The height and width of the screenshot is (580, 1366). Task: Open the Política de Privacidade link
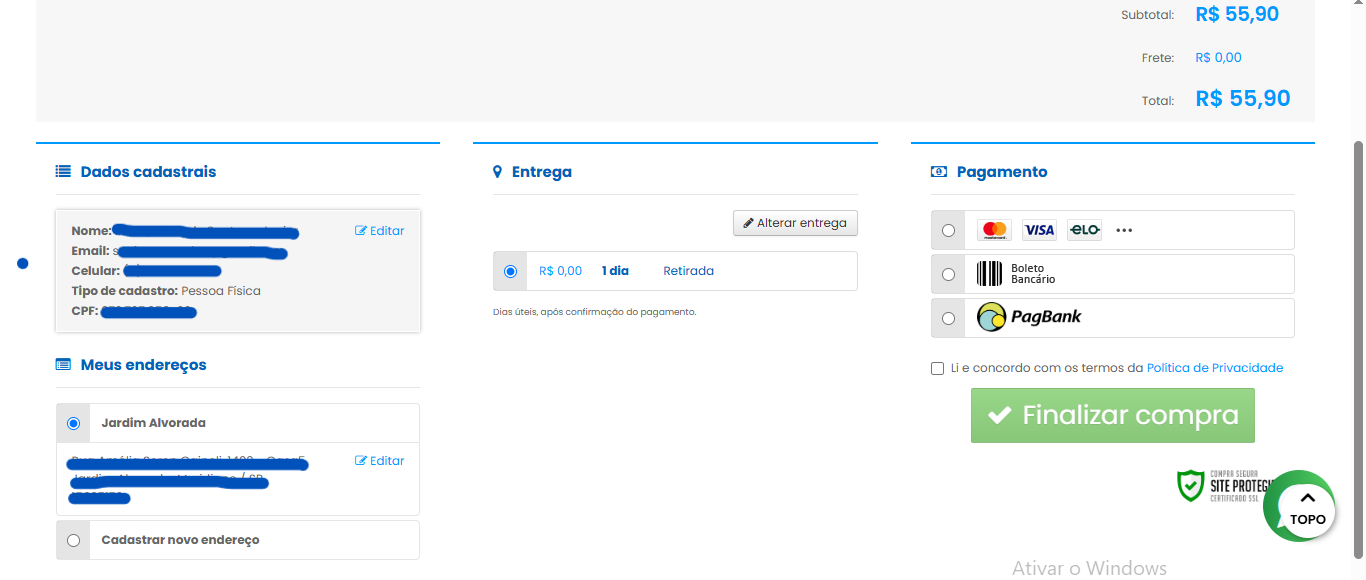(x=1215, y=368)
